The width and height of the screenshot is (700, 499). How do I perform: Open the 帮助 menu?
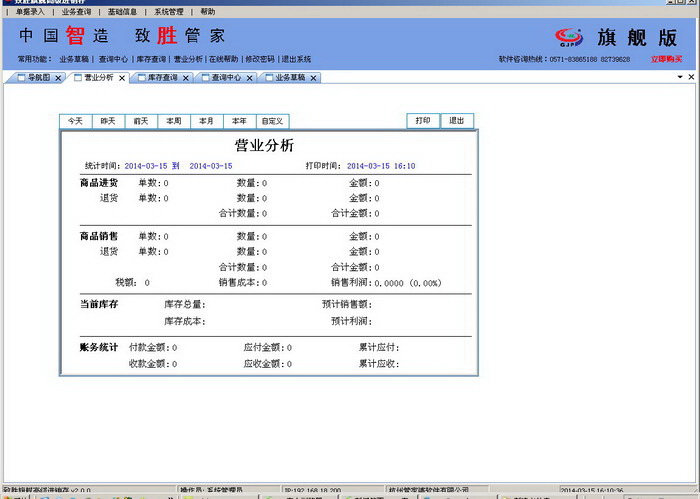pyautogui.click(x=208, y=12)
